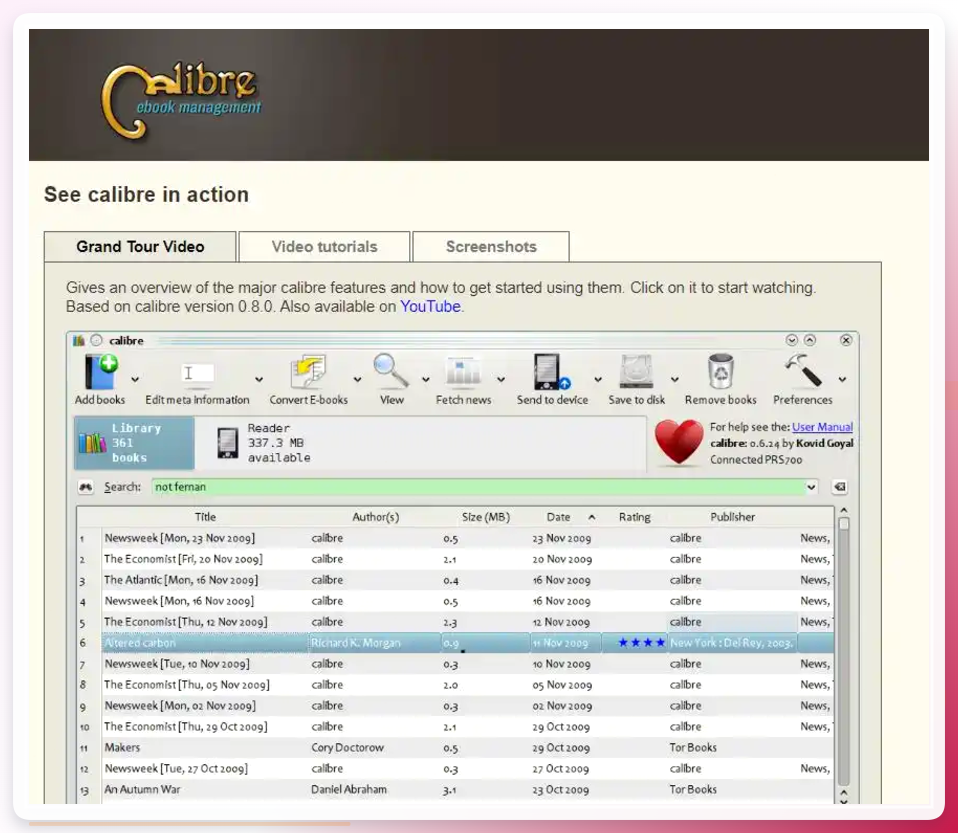Clear search with the reset icon
The image size is (958, 833).
click(840, 487)
